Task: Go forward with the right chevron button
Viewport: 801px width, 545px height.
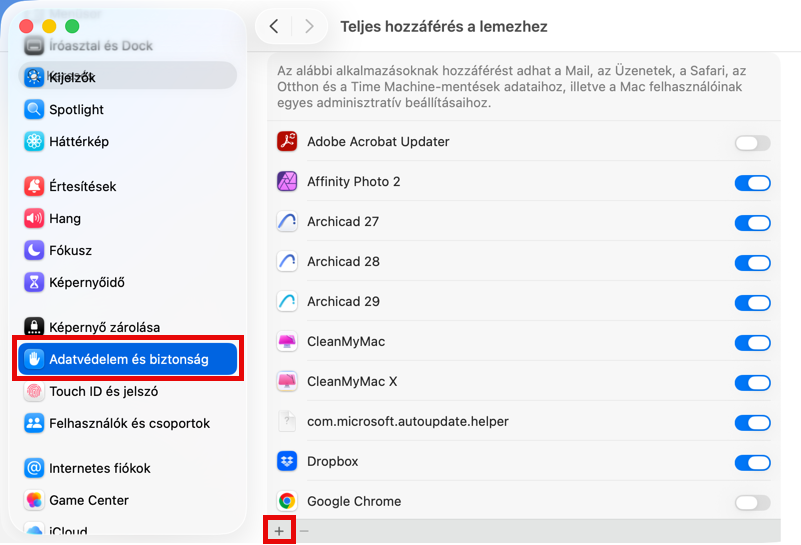Action: 309,26
